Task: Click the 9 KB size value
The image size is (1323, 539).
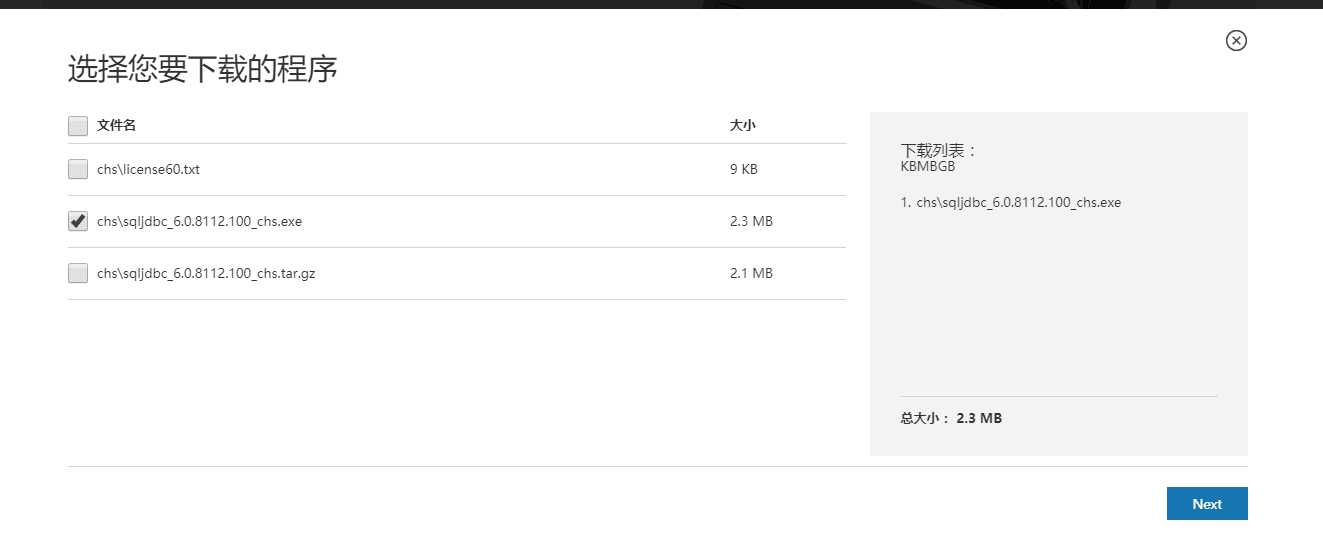Action: click(744, 170)
